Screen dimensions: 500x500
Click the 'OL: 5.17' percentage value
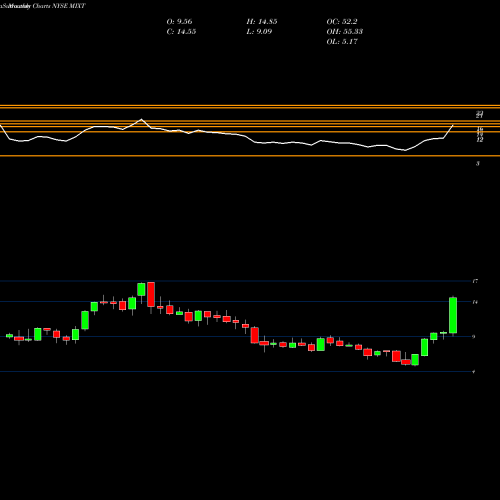[342, 42]
